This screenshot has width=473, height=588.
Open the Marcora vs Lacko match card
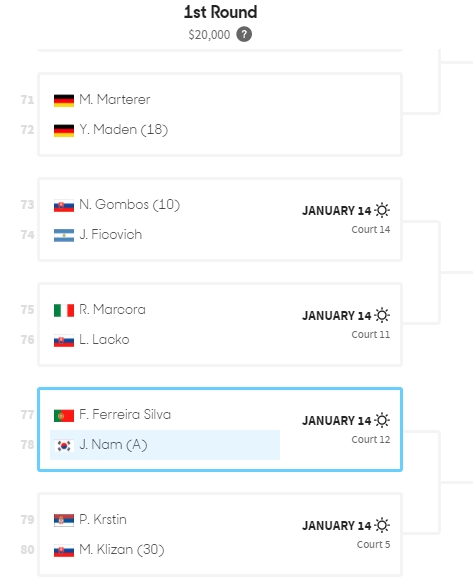220,325
